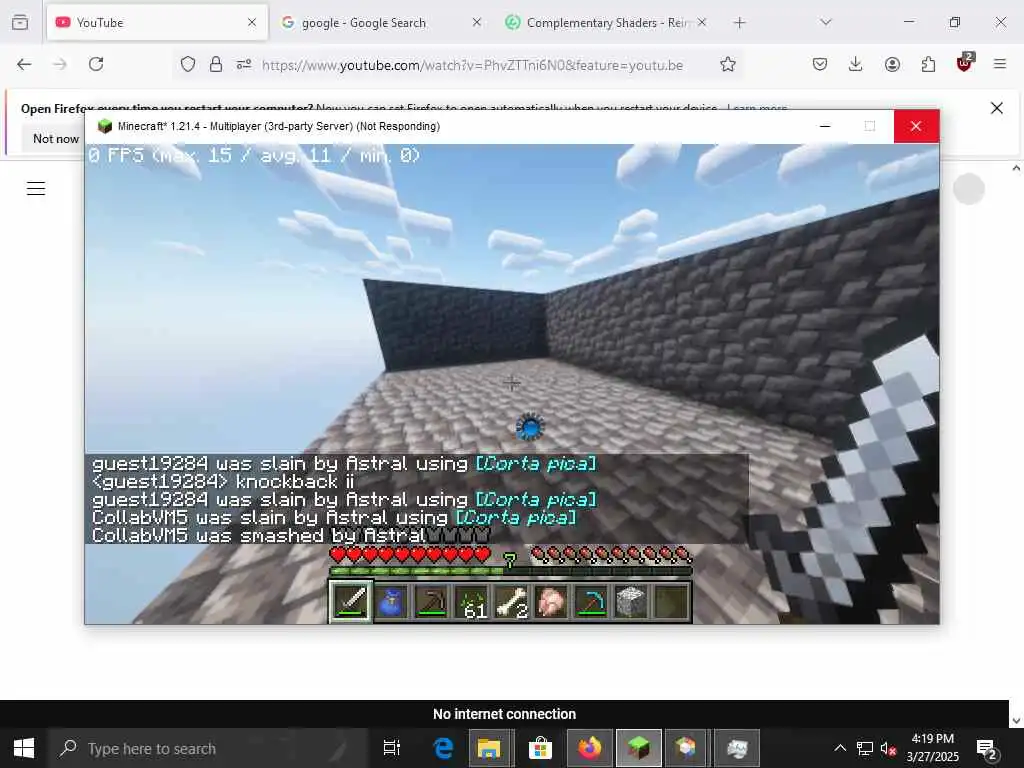
Task: Click the Minecraft window icon in the title bar
Action: click(x=104, y=126)
